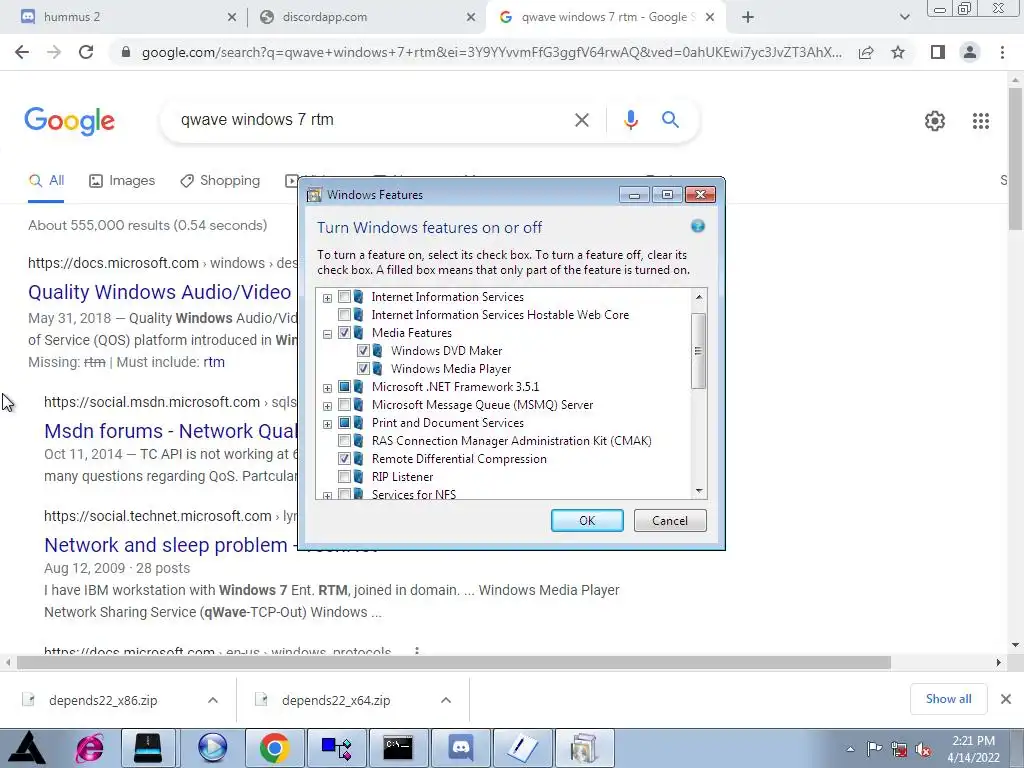The width and height of the screenshot is (1024, 768).
Task: Reload the Google search page
Action: tap(86, 52)
